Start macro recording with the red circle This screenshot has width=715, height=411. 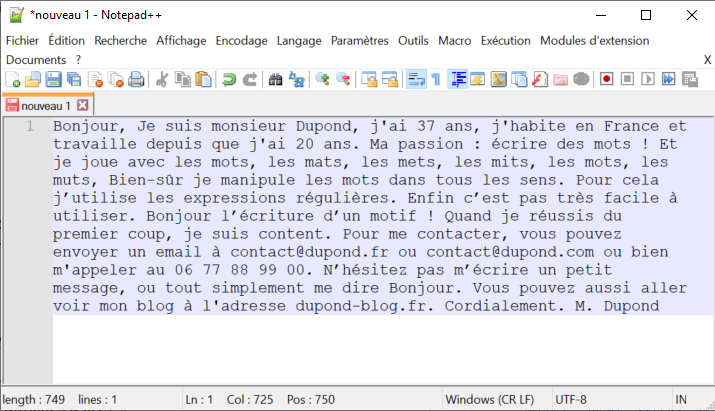[607, 79]
